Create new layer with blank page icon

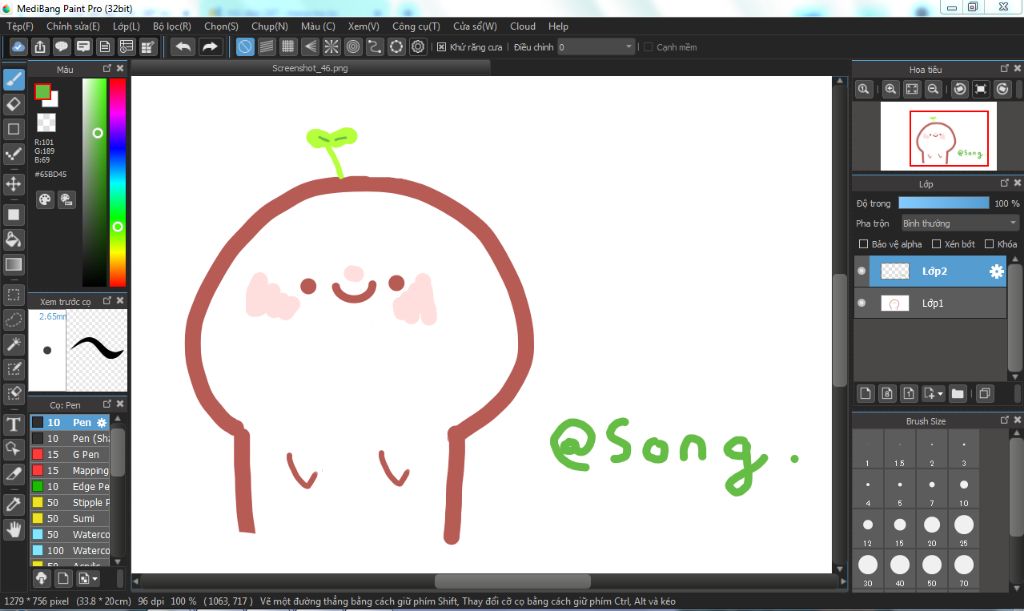(x=865, y=393)
